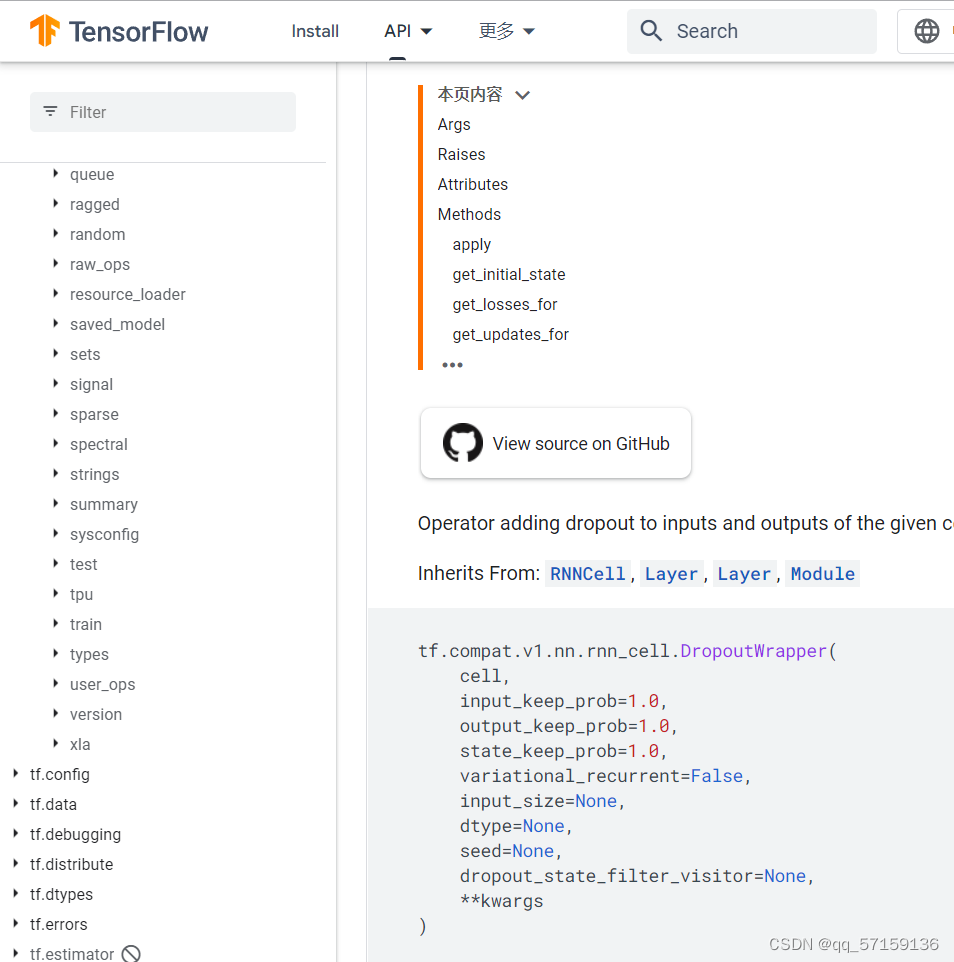Screen dimensions: 954x962
Task: Click the ellipsis icon below get_updates_for
Action: pos(452,364)
